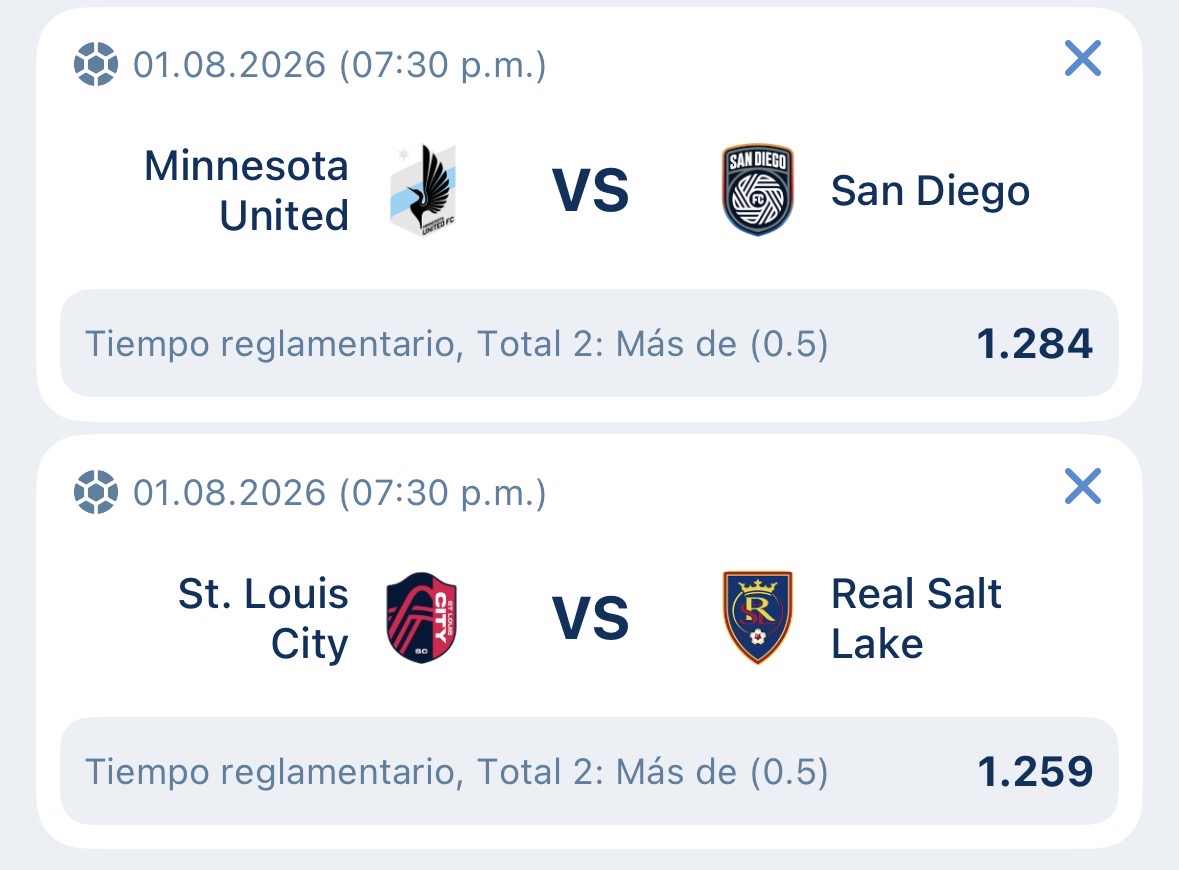Open the San Diego team name
The width and height of the screenshot is (1179, 870).
tap(930, 190)
